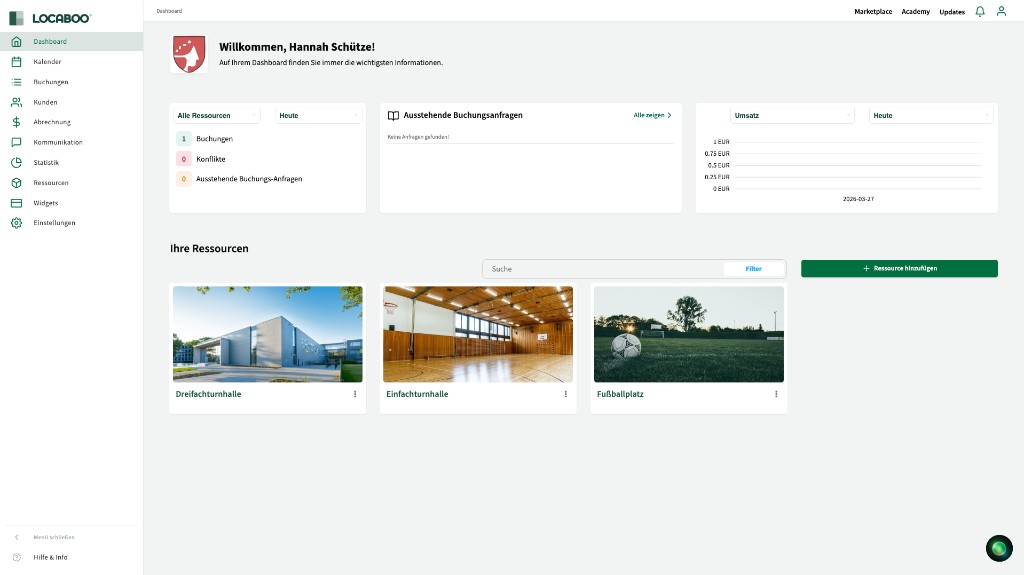This screenshot has width=1024, height=575.
Task: Open the Marketplace link
Action: pos(872,11)
